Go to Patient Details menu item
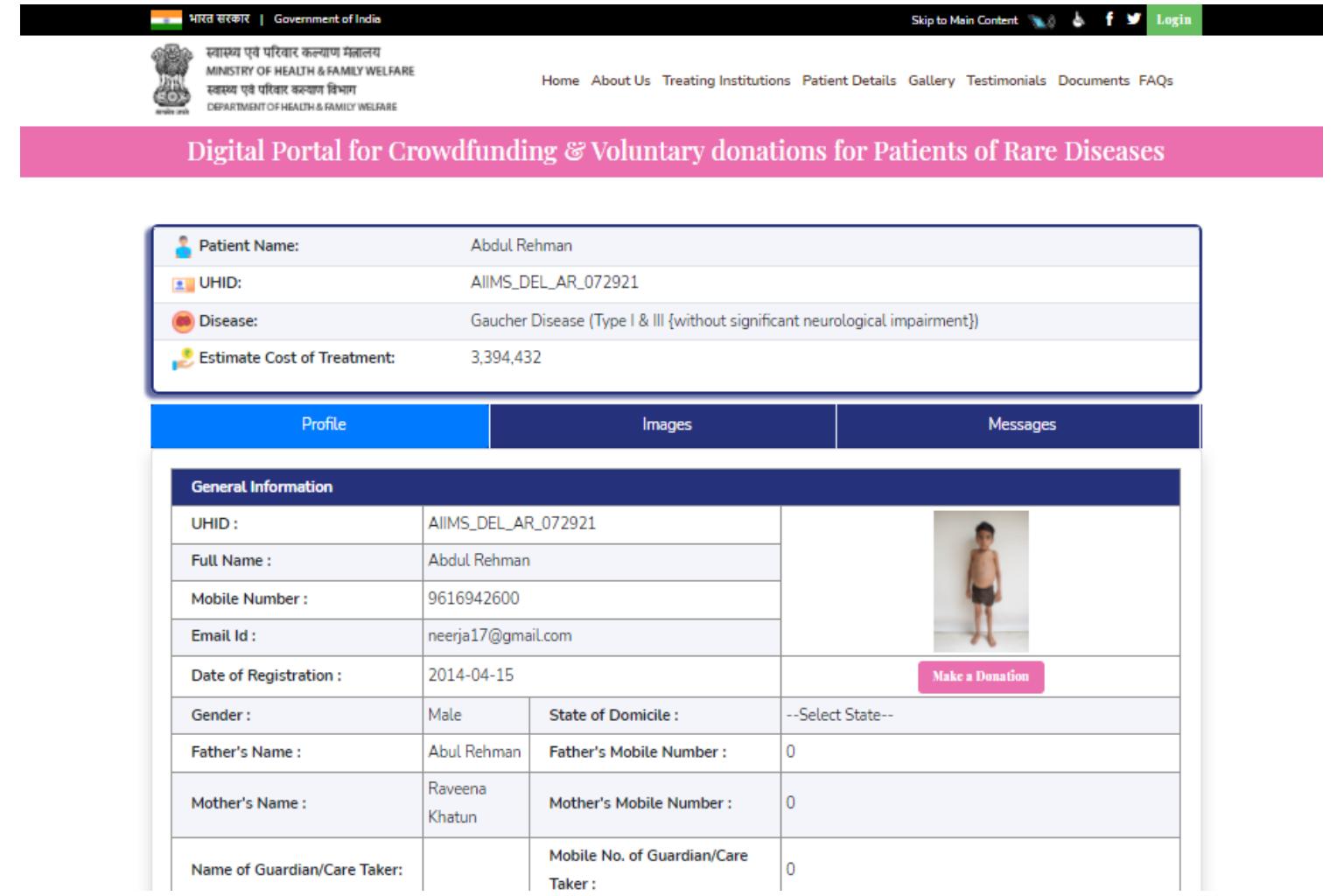The width and height of the screenshot is (1344, 896). tap(849, 80)
